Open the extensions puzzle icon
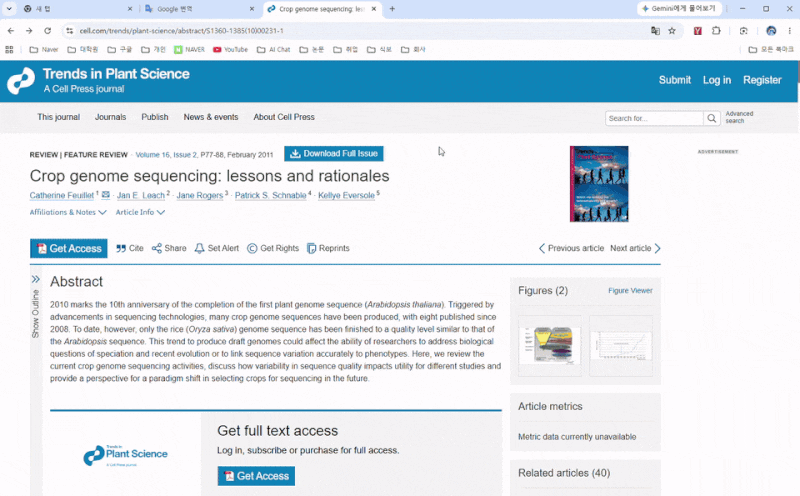 (x=716, y=31)
